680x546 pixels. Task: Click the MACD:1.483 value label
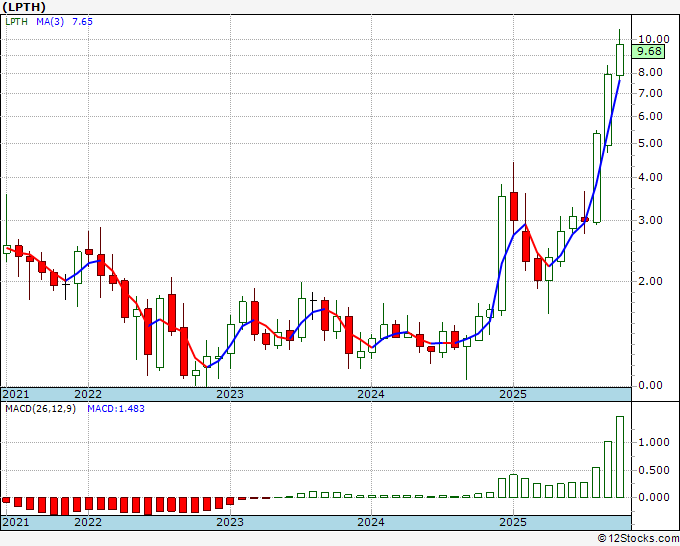click(x=116, y=409)
